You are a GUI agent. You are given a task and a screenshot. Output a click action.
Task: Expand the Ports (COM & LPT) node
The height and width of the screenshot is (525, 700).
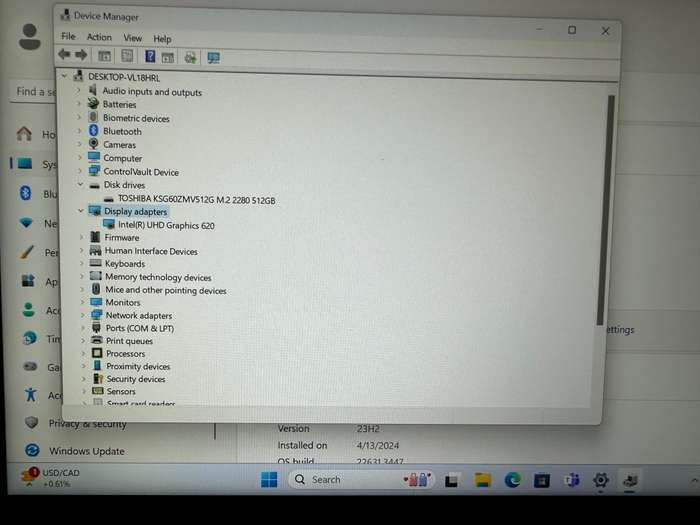(x=83, y=328)
